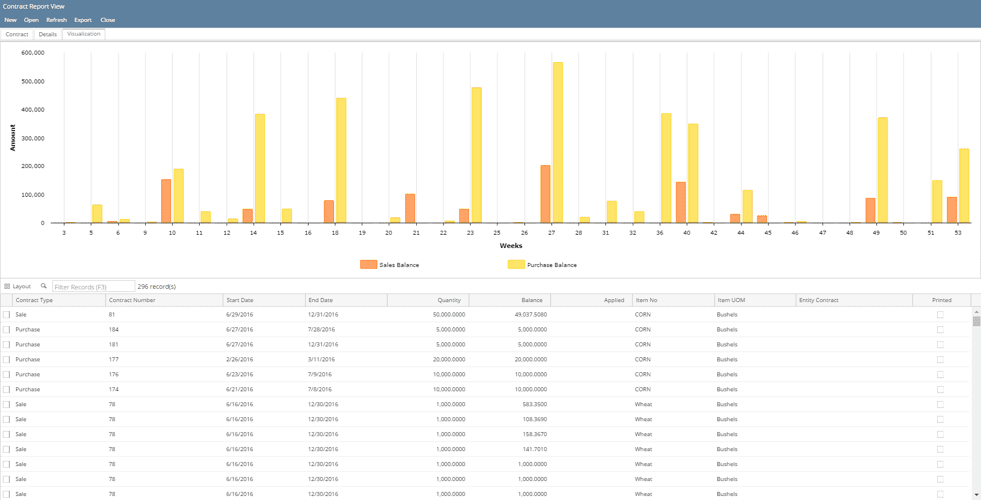Open the Details tab
Viewport: 981px width, 500px height.
coord(47,34)
